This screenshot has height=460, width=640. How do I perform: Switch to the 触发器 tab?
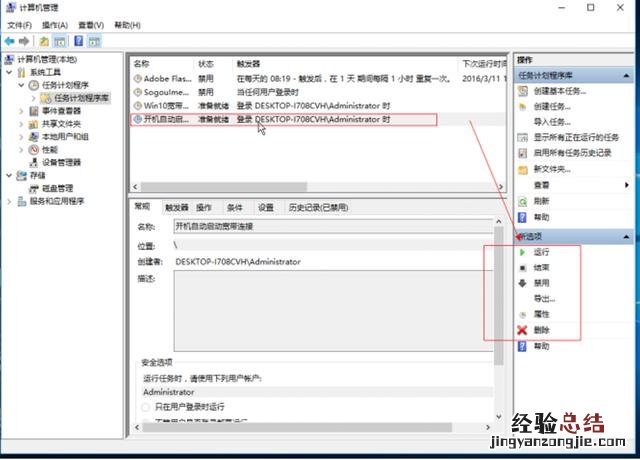pos(176,208)
